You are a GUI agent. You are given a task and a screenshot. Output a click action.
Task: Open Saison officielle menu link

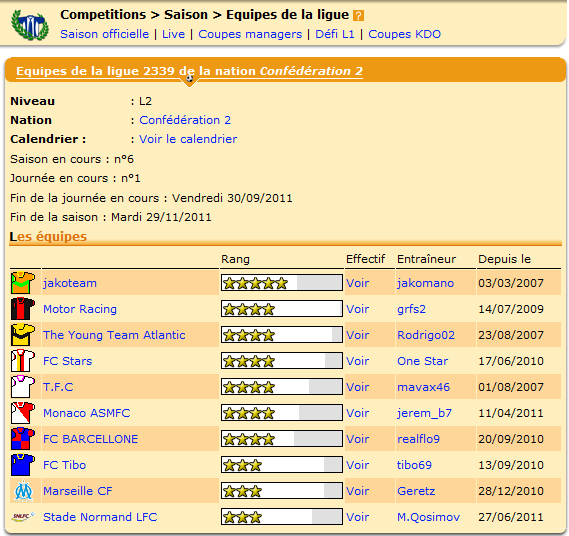pos(105,34)
